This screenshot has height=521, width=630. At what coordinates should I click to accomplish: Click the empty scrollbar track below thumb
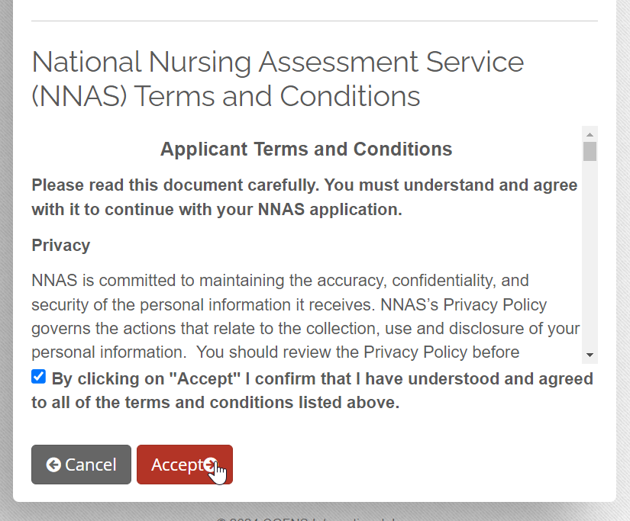pos(590,254)
